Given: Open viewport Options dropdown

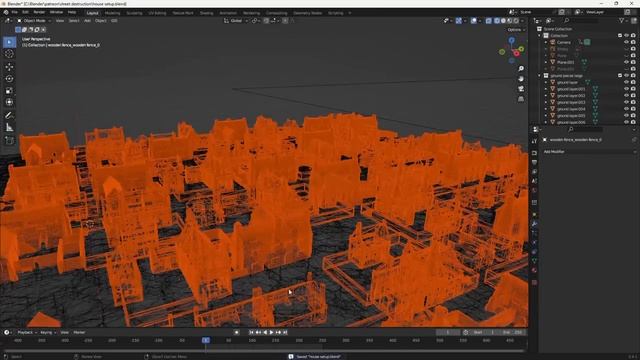Looking at the screenshot, I should pyautogui.click(x=516, y=30).
